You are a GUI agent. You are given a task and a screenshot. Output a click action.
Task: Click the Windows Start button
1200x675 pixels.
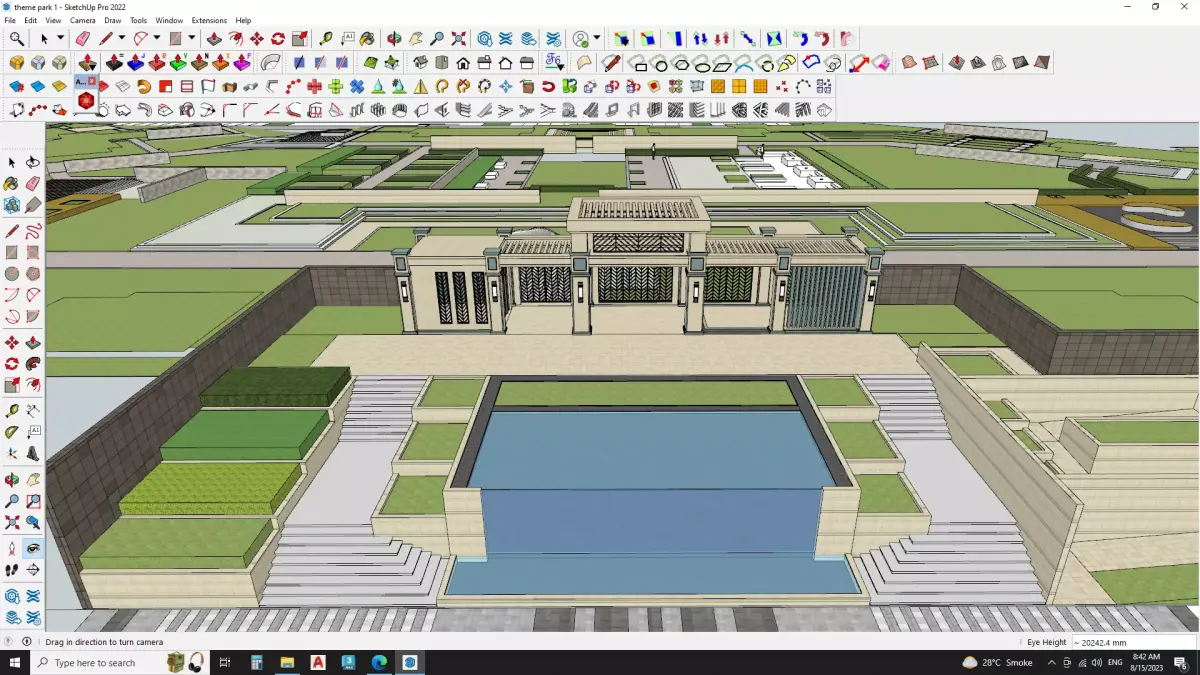[15, 662]
